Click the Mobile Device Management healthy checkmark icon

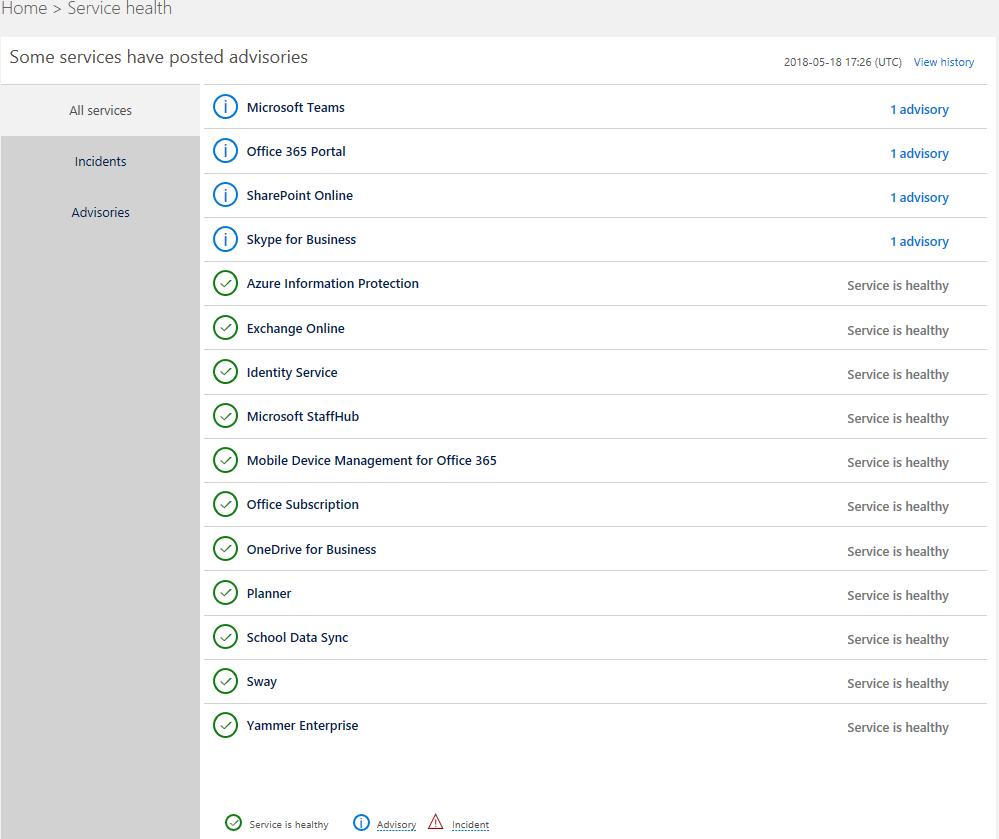(225, 460)
